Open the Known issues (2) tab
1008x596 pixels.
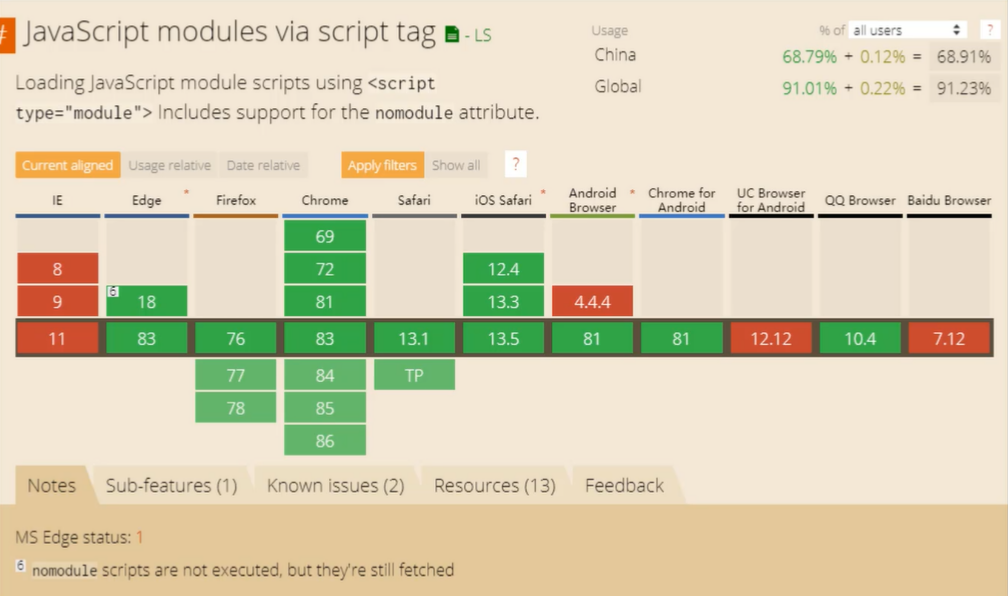(335, 486)
